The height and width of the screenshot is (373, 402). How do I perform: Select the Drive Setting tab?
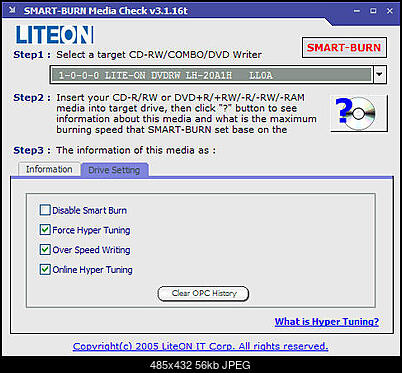(x=114, y=170)
